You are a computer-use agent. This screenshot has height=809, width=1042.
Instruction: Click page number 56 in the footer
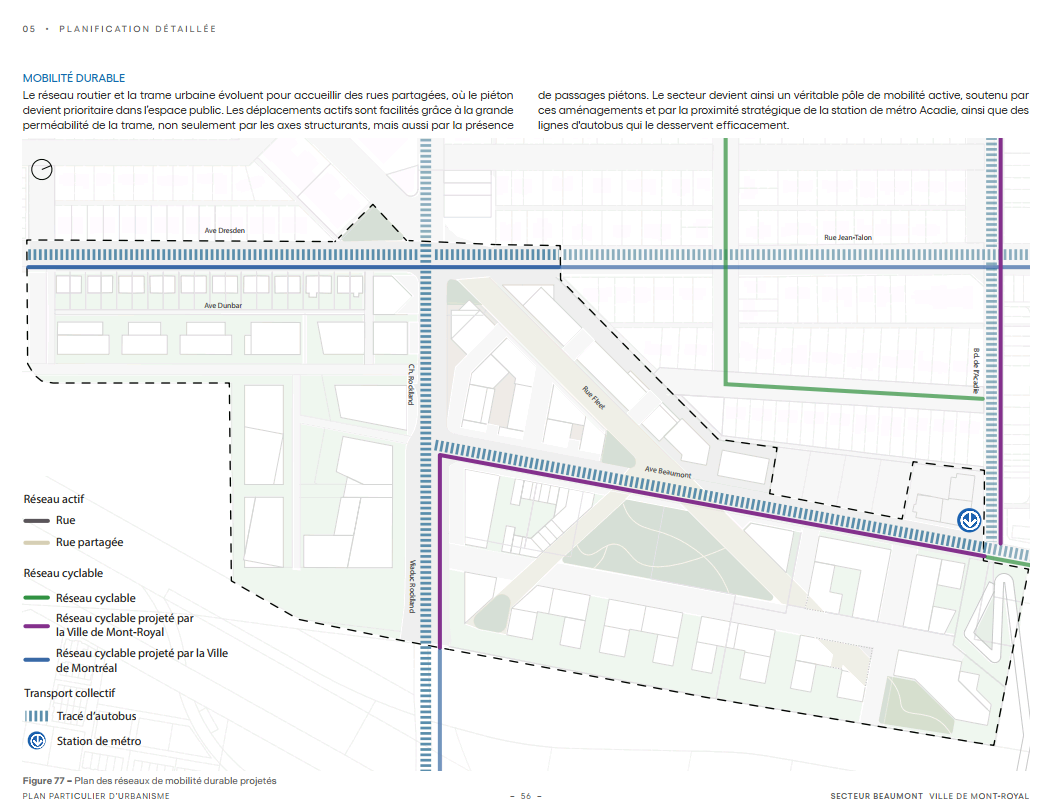click(x=524, y=796)
